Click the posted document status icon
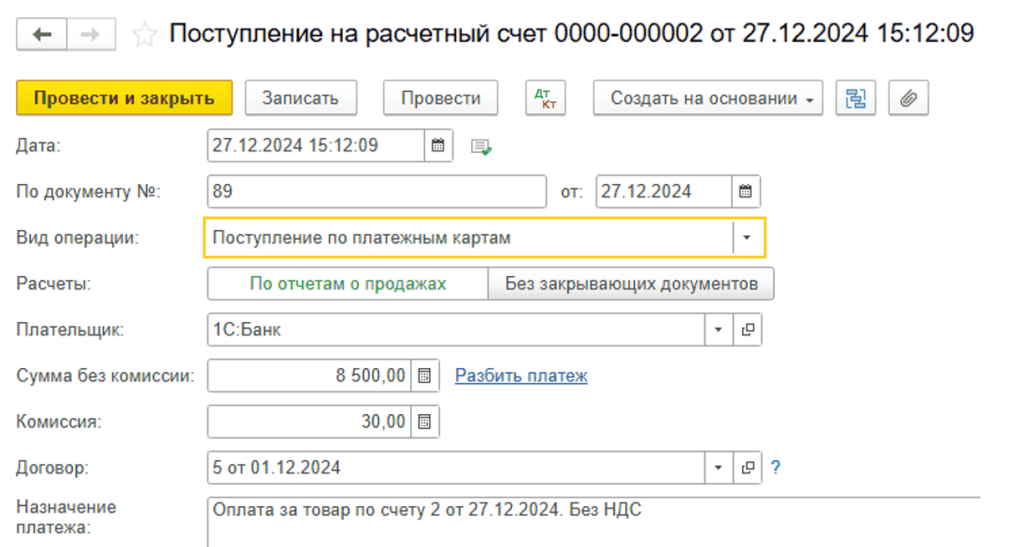Image resolution: width=1024 pixels, height=547 pixels. (482, 147)
